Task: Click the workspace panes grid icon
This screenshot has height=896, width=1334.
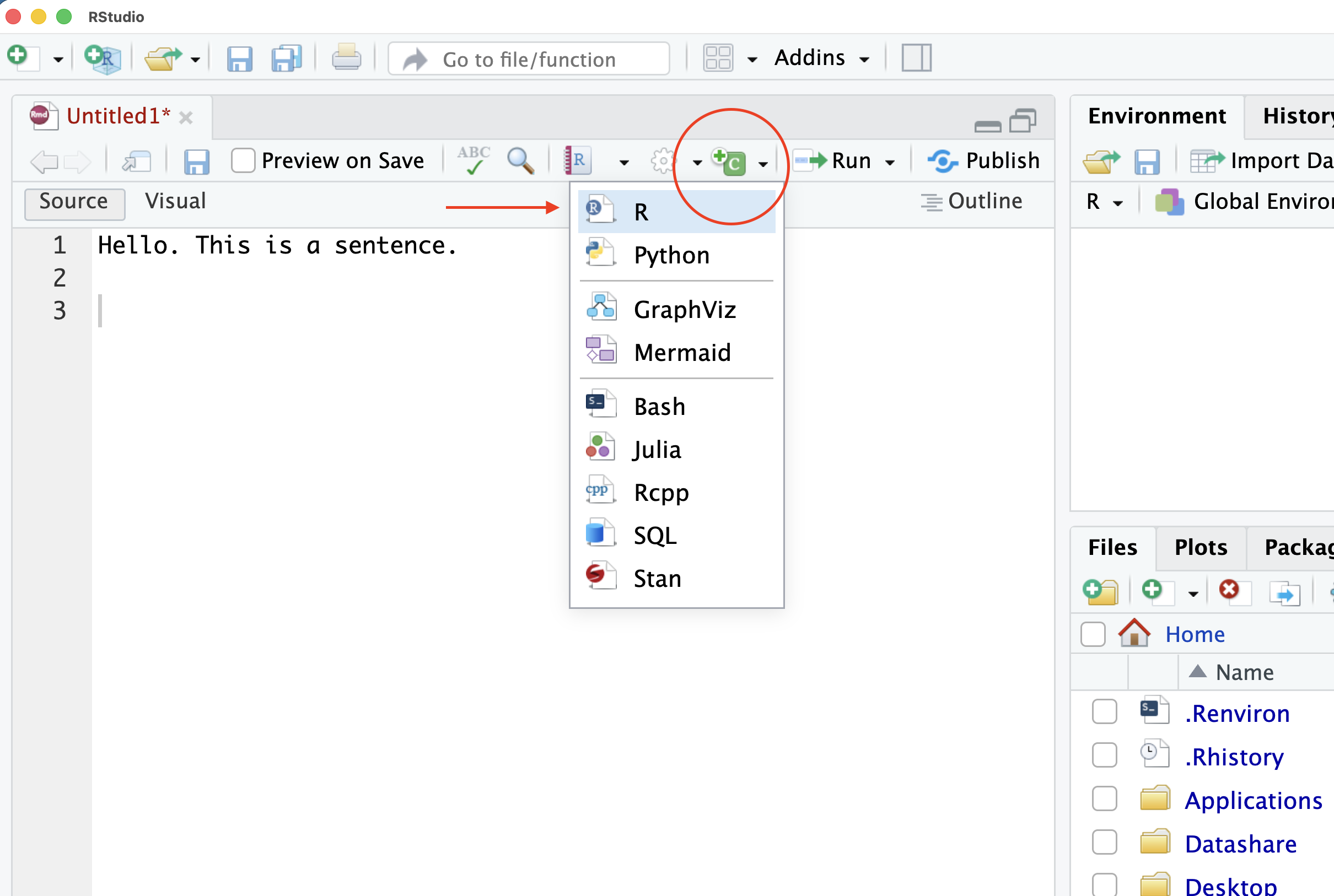Action: (x=718, y=58)
